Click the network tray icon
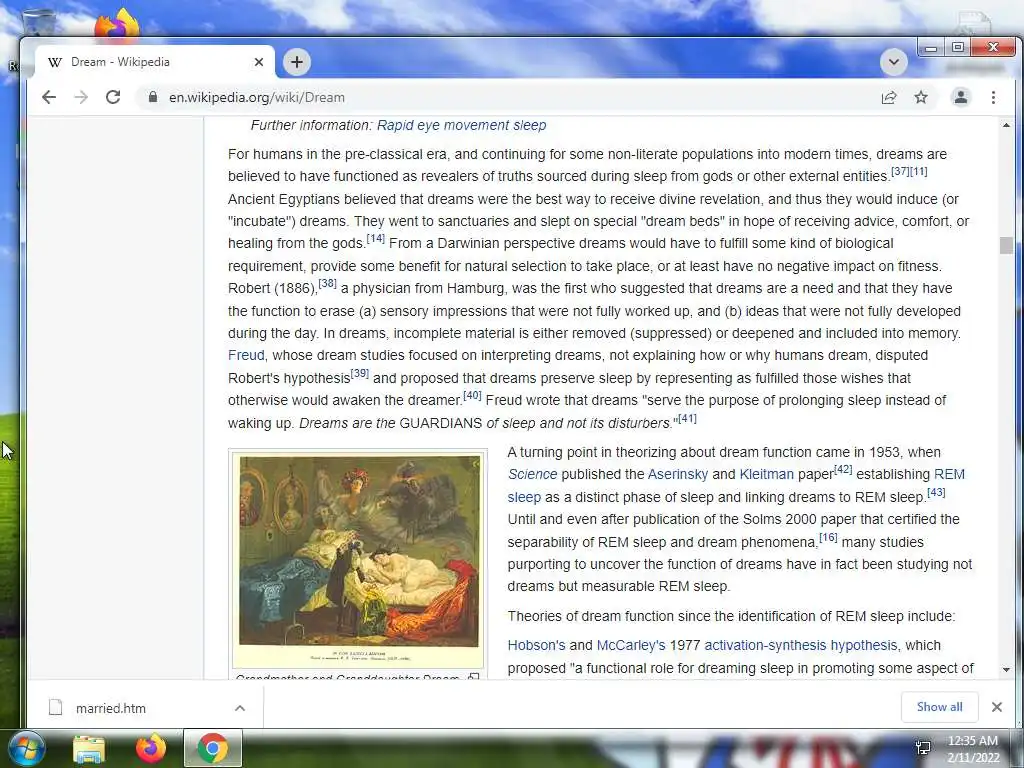This screenshot has width=1024, height=768. click(923, 748)
